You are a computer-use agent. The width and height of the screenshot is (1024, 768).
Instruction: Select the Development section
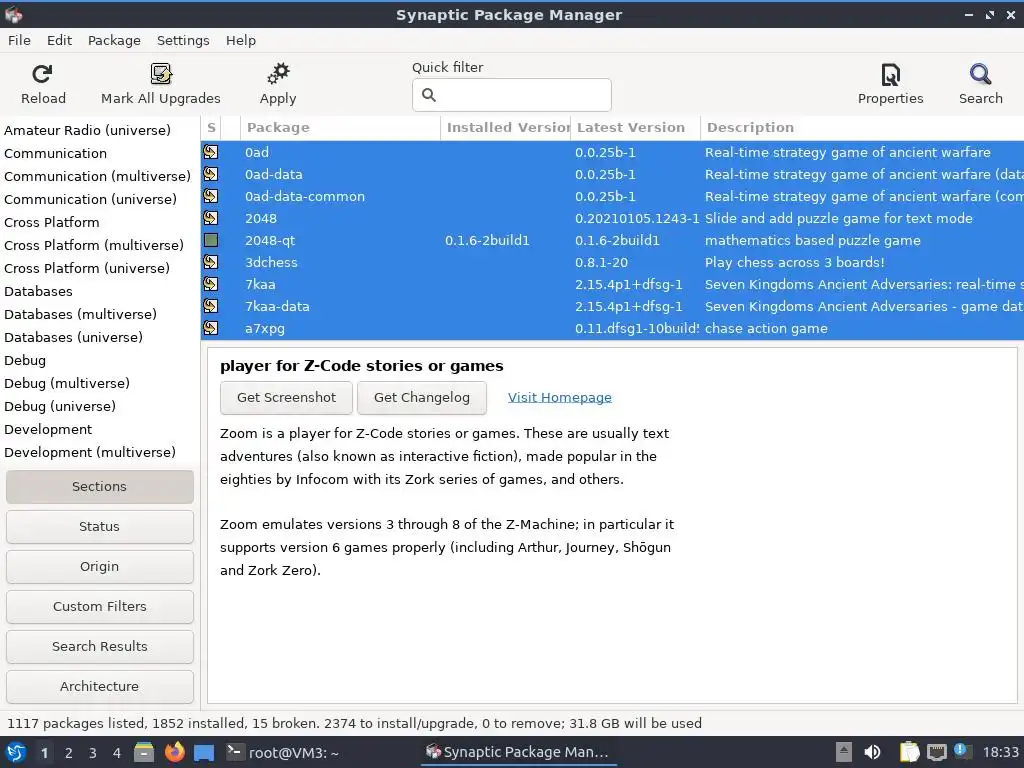48,429
